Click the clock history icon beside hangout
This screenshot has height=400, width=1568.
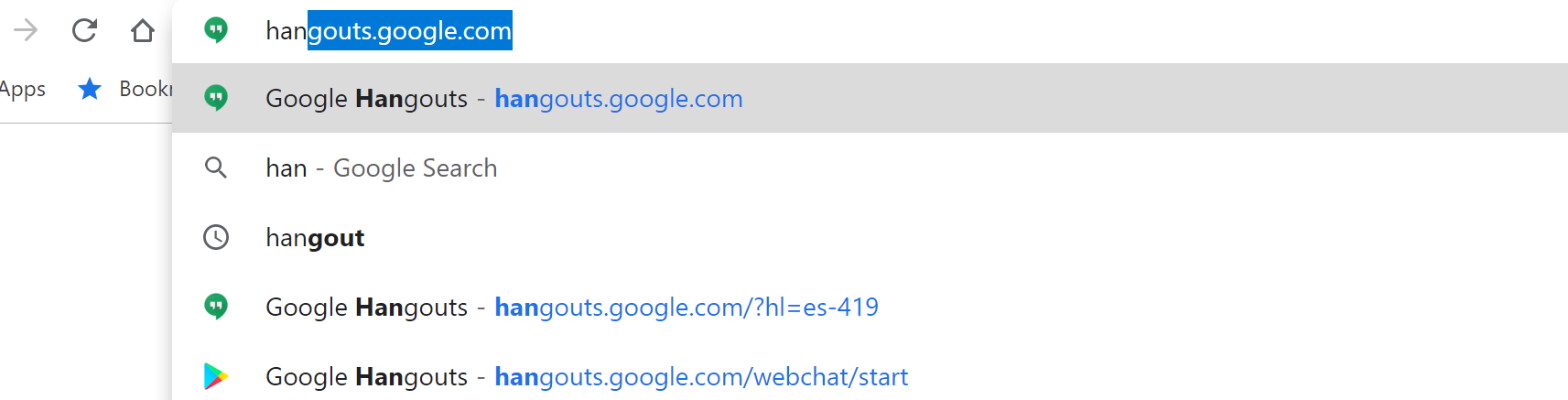pyautogui.click(x=216, y=237)
